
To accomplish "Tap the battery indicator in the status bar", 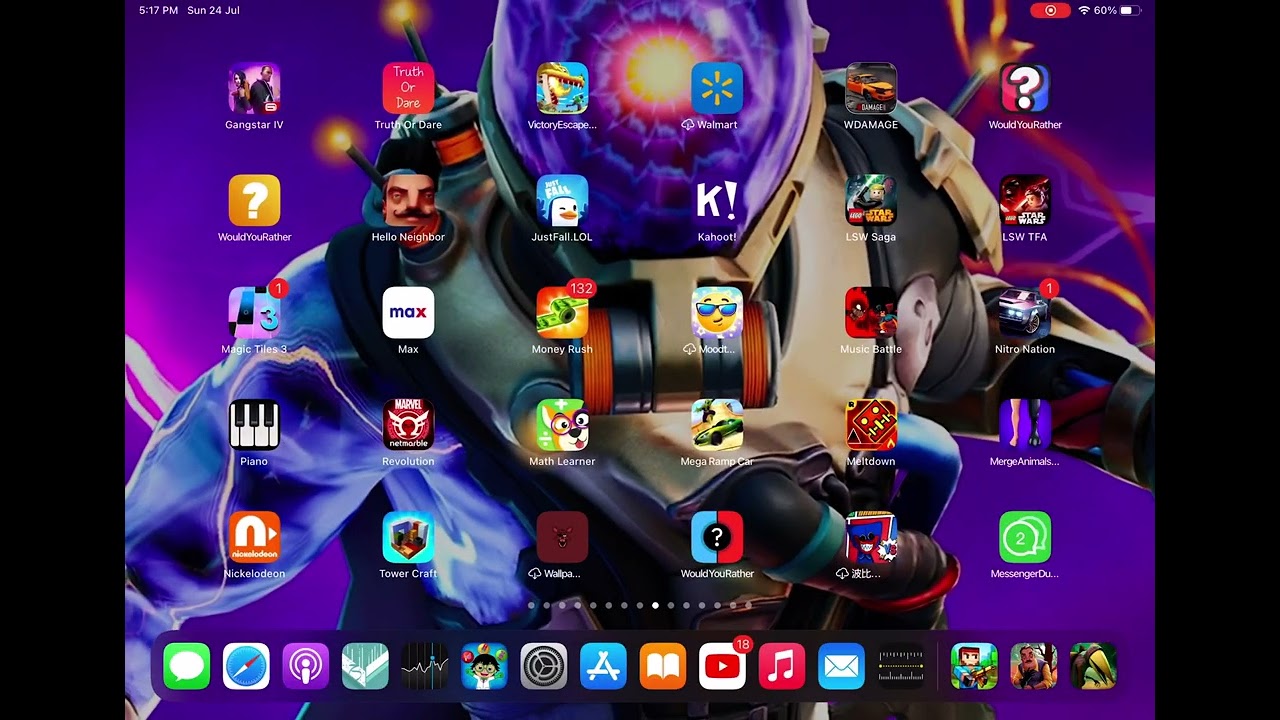I will 1130,10.
